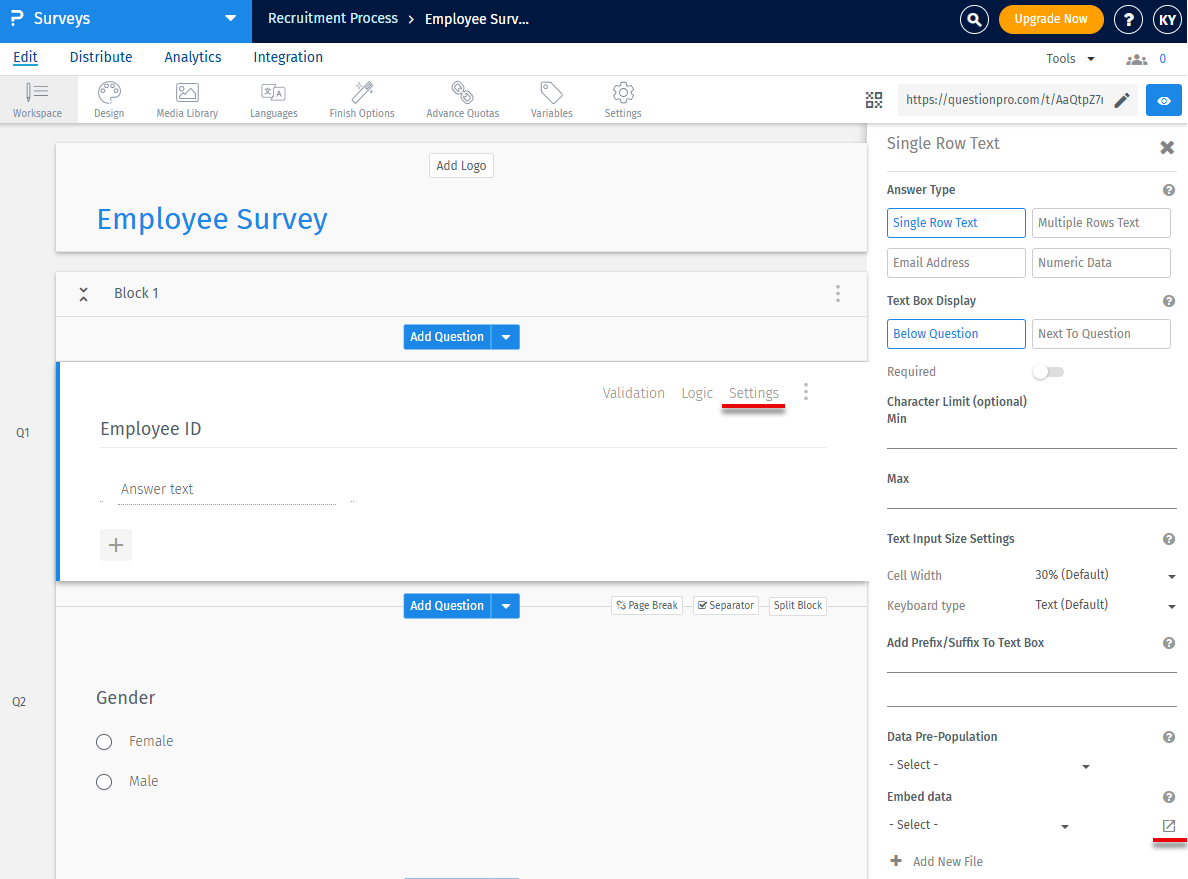Click the Upgrade Now button
This screenshot has width=1188, height=879.
(1051, 19)
